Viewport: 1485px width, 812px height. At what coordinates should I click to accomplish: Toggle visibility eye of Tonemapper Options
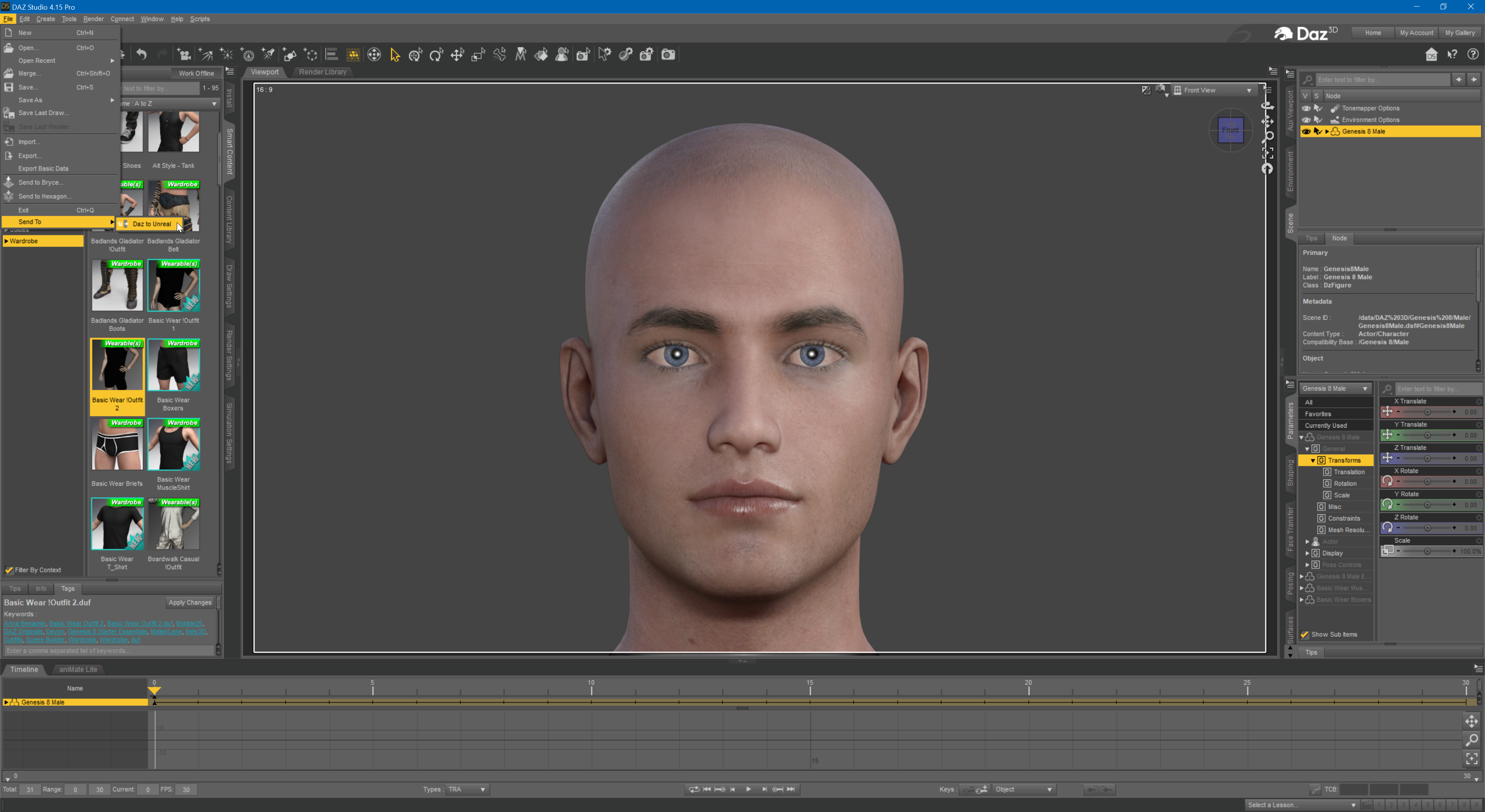click(x=1306, y=108)
